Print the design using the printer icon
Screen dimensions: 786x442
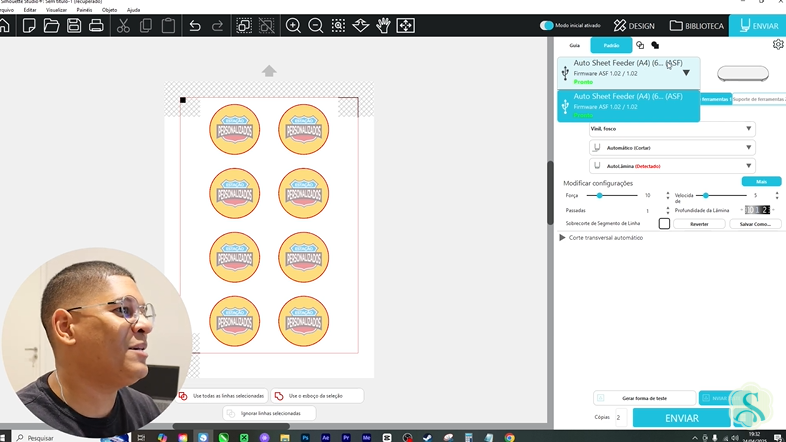pos(96,26)
